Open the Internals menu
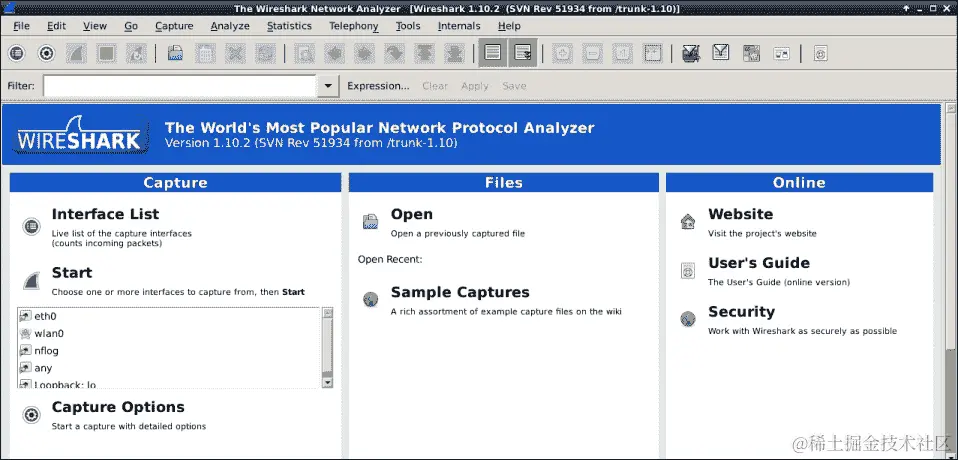Viewport: 958px width, 460px height. coord(459,26)
